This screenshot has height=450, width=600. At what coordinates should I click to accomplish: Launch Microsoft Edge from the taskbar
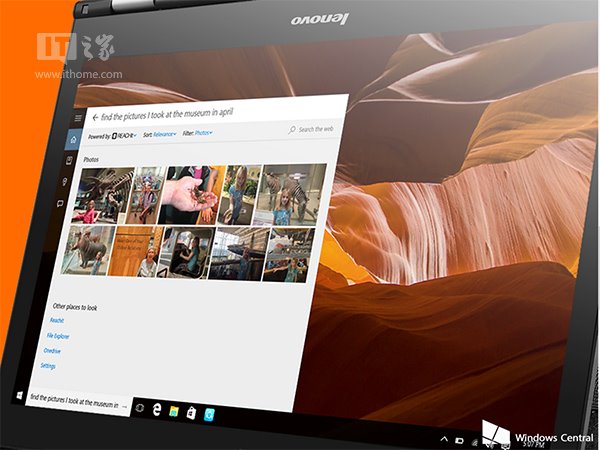point(157,409)
